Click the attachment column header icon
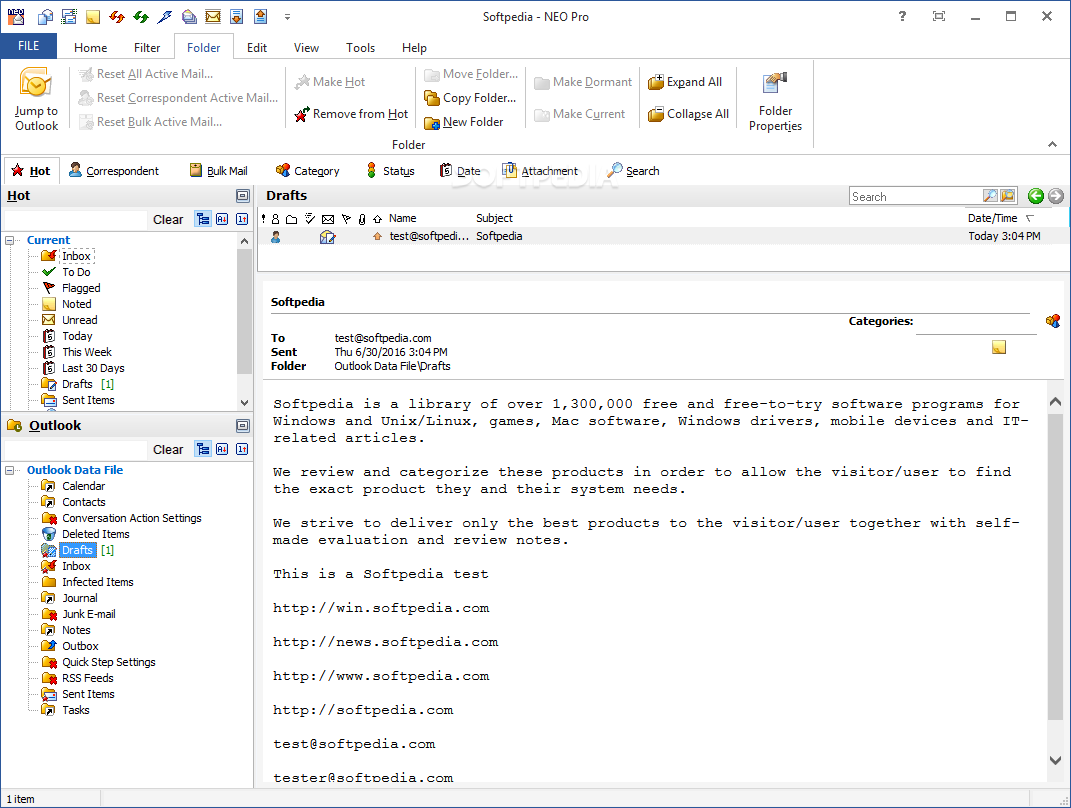This screenshot has width=1071, height=808. (362, 219)
